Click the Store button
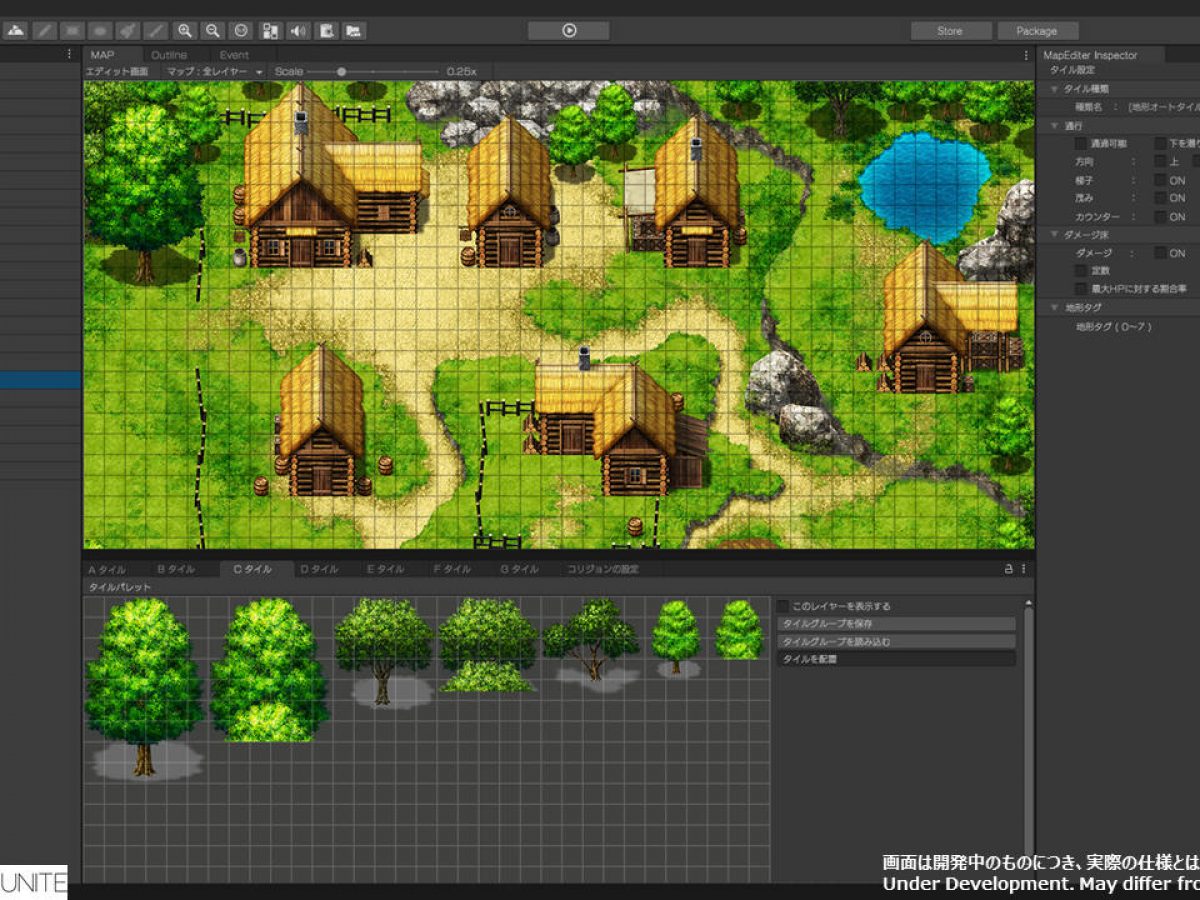 (950, 31)
